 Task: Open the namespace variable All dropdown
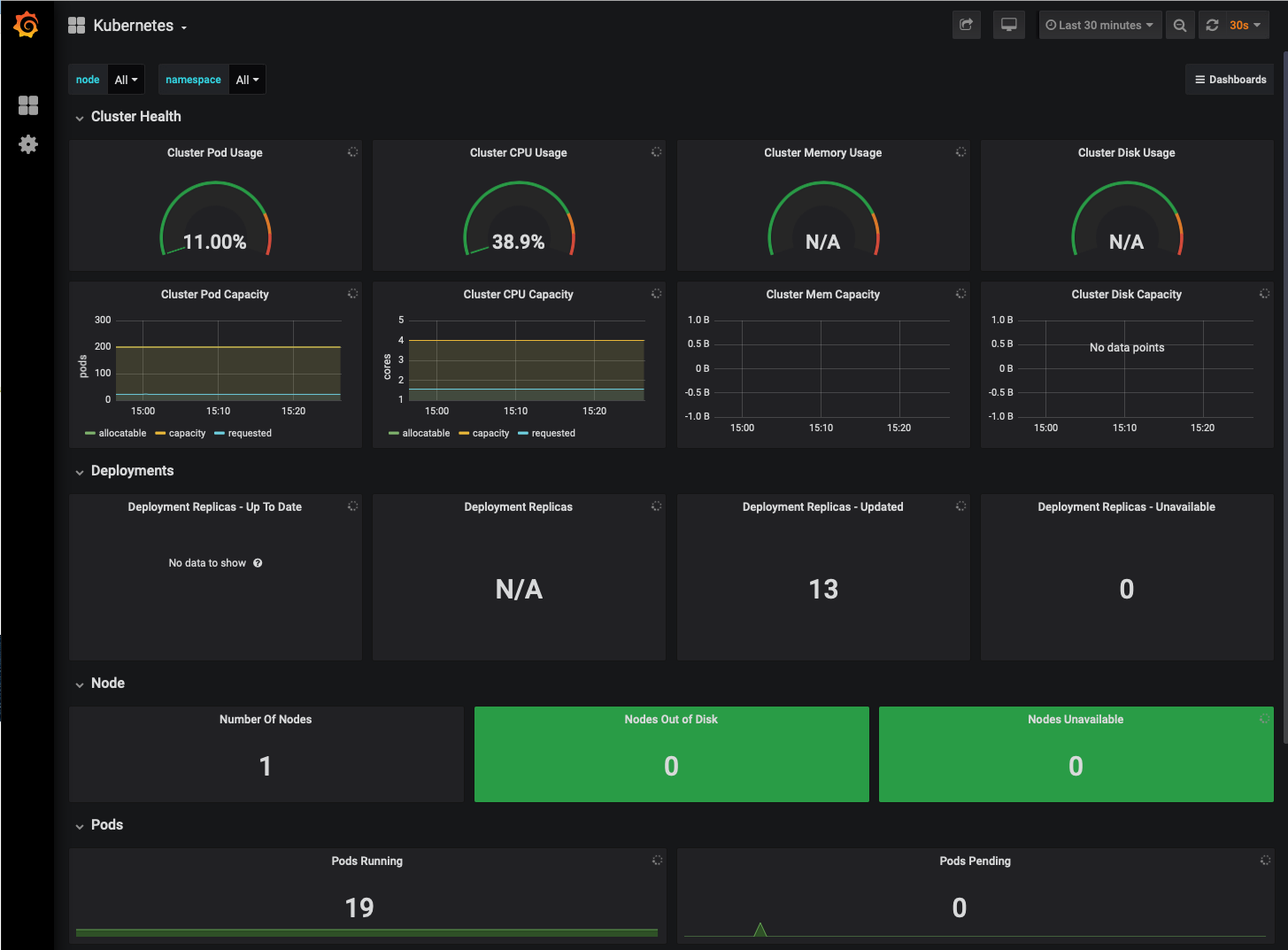click(x=247, y=80)
